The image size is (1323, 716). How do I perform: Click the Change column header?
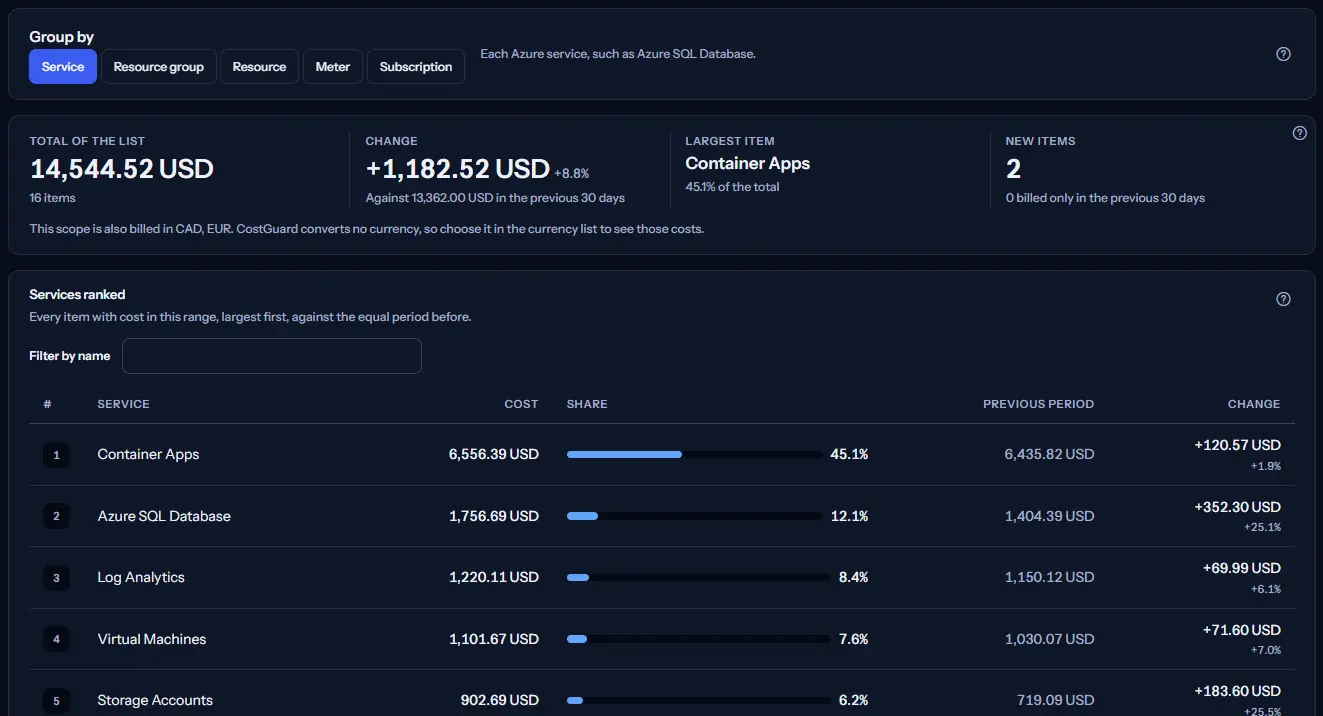point(1254,404)
